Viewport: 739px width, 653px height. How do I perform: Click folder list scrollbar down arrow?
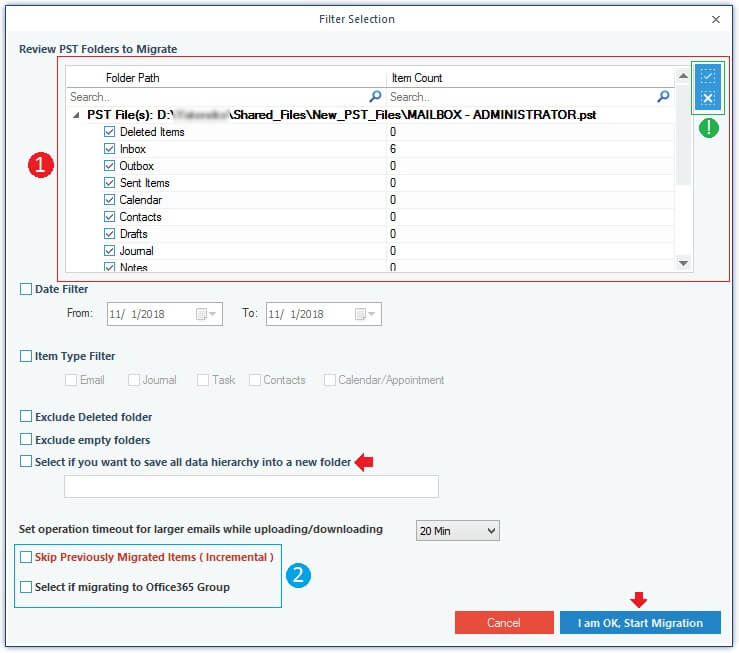click(x=683, y=263)
